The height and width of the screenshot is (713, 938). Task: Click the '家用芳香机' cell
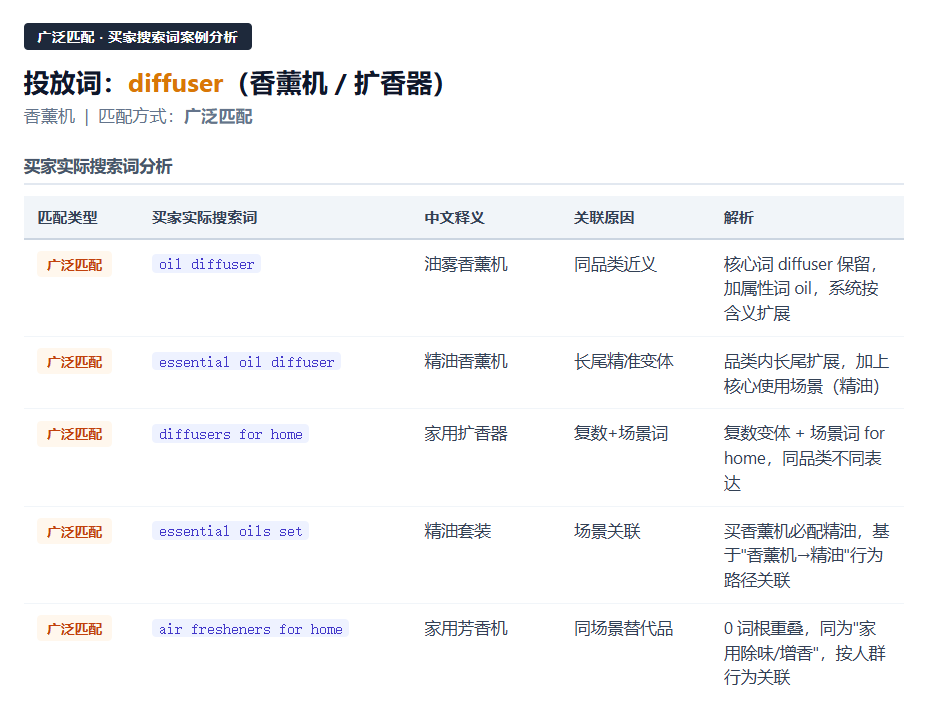click(466, 629)
